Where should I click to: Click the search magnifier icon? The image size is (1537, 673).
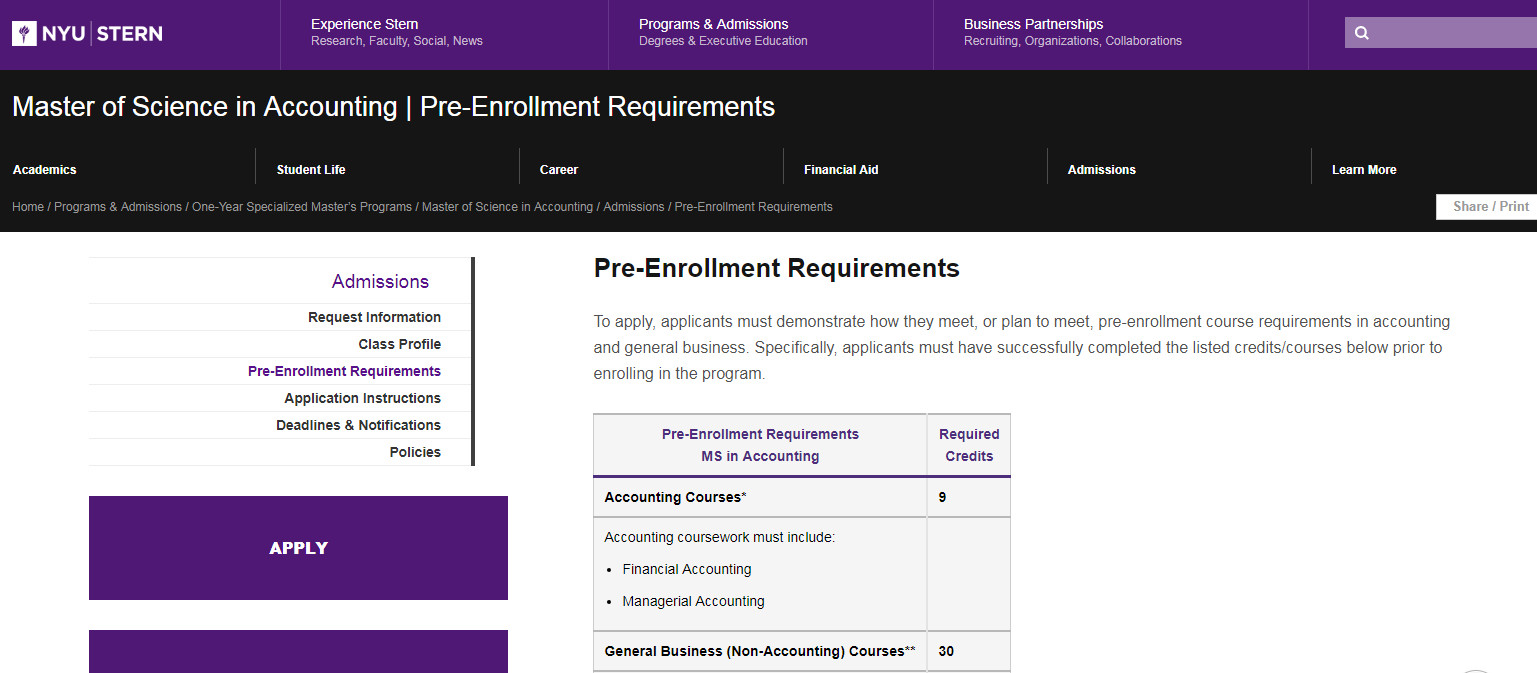click(1362, 33)
